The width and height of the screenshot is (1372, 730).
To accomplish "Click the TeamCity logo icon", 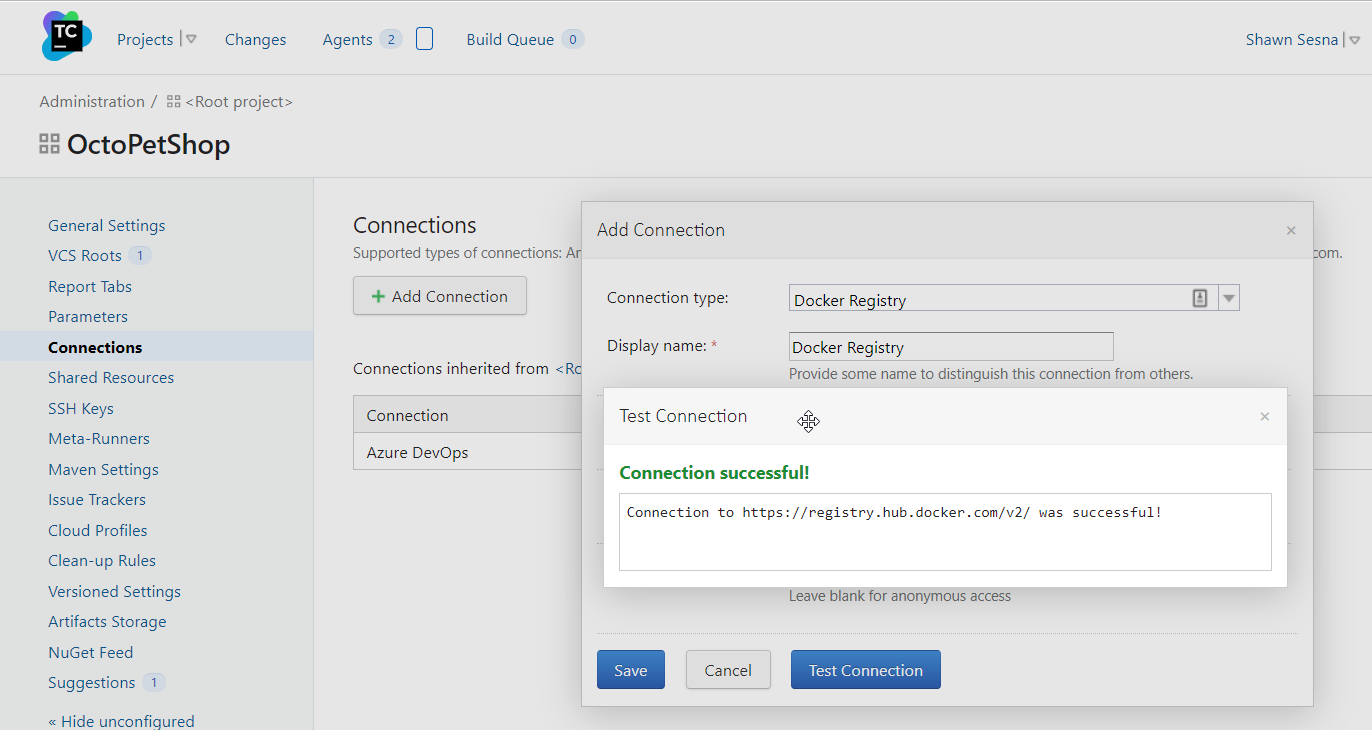I will pyautogui.click(x=66, y=36).
